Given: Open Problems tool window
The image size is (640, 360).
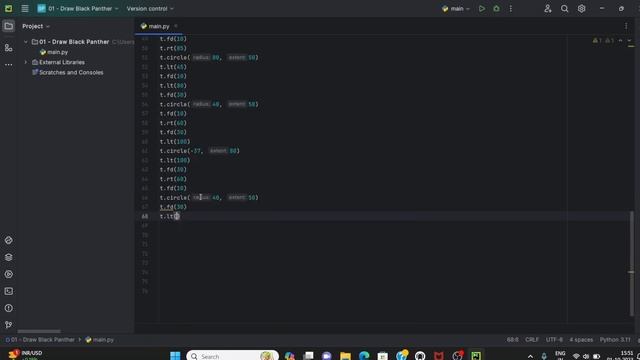Looking at the screenshot, I should (9, 308).
